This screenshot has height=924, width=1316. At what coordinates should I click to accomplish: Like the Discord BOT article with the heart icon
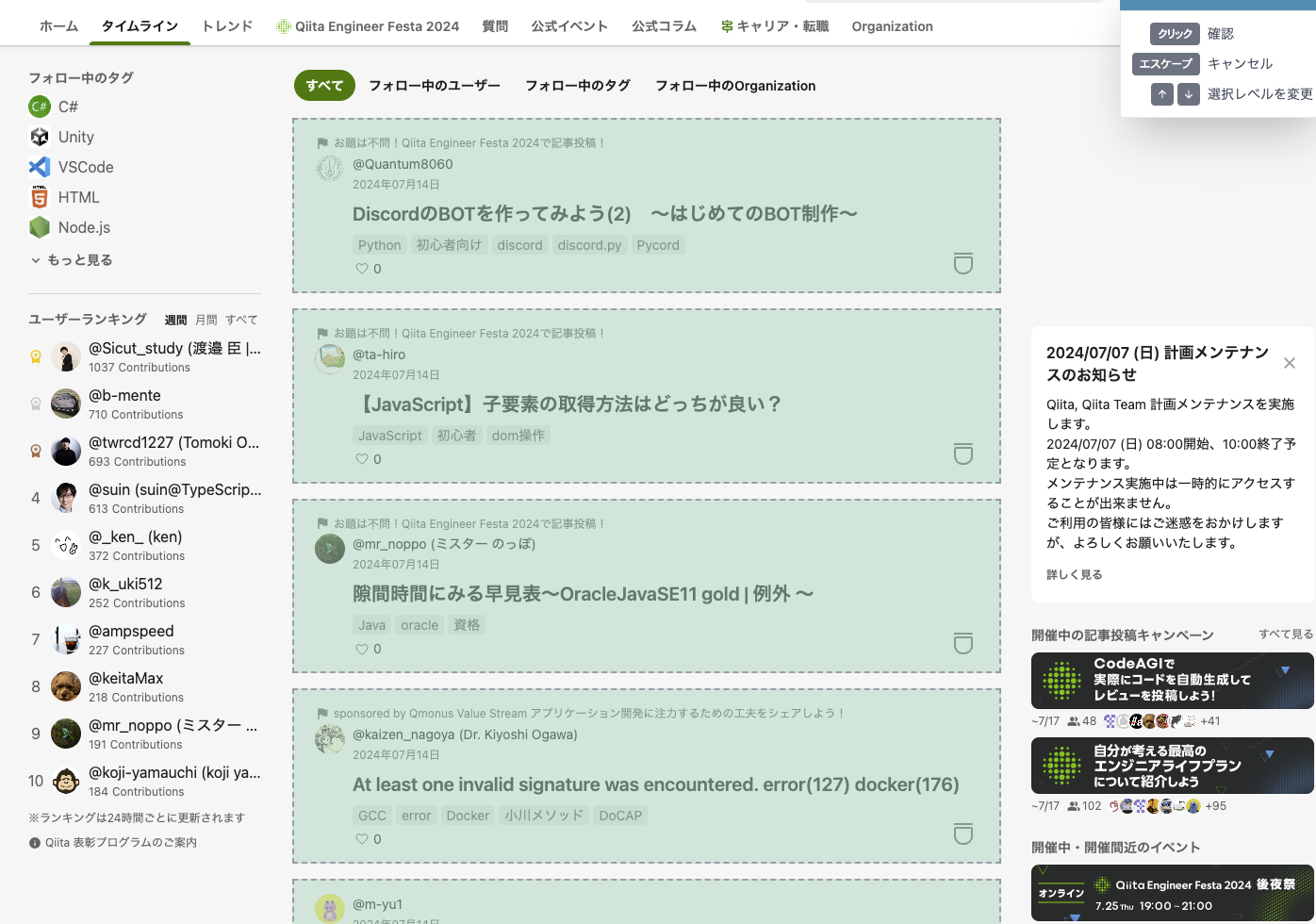coord(361,268)
